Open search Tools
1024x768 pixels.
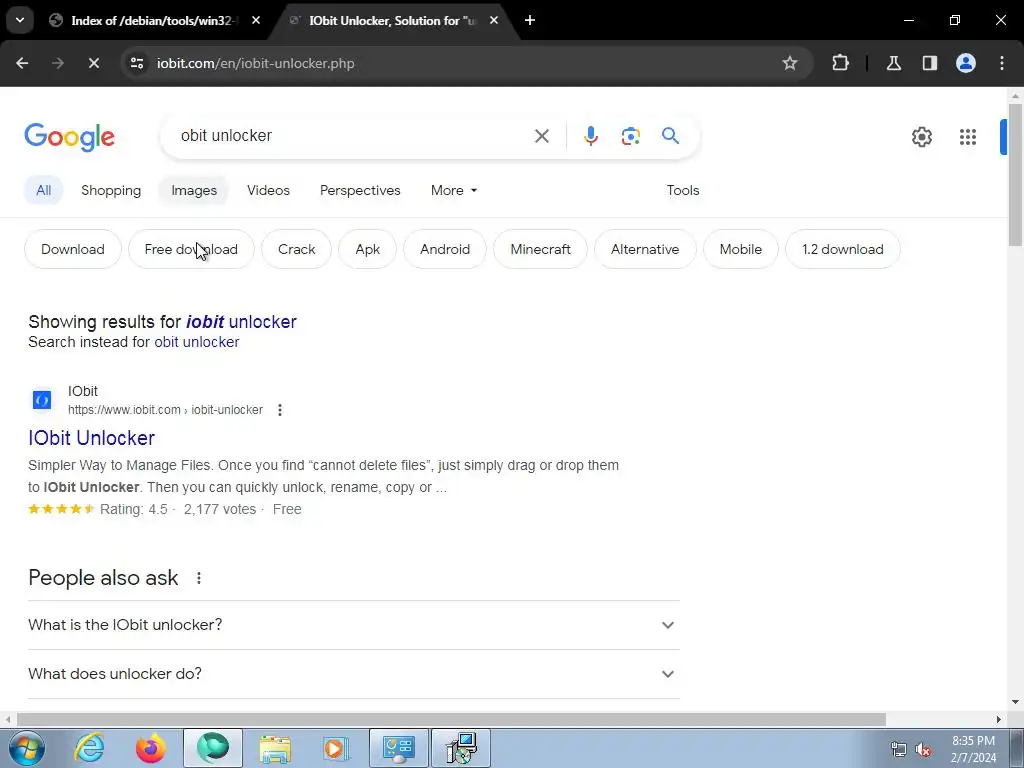click(x=682, y=190)
